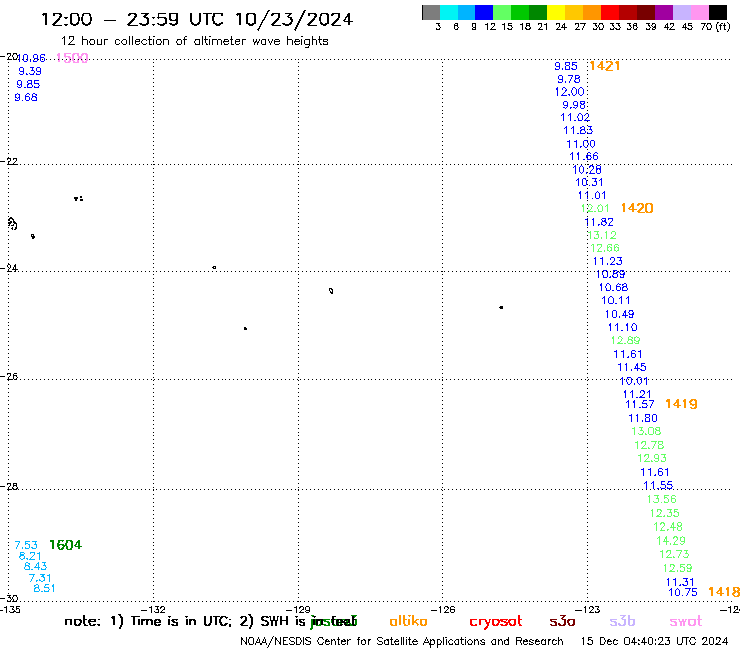The image size is (740, 650).
Task: Click the wave height value 11.45
Action: (632, 368)
